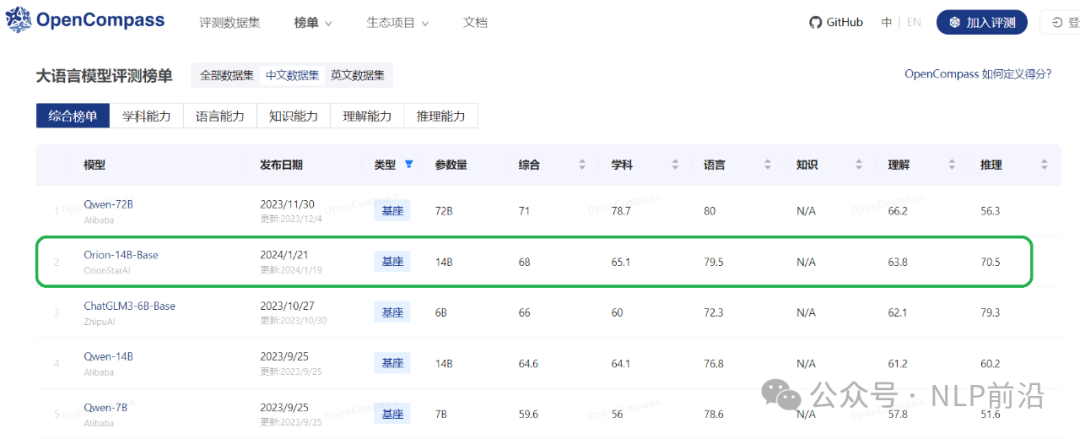The image size is (1080, 439).
Task: Select the 英文数据集 filter
Action: coord(357,75)
